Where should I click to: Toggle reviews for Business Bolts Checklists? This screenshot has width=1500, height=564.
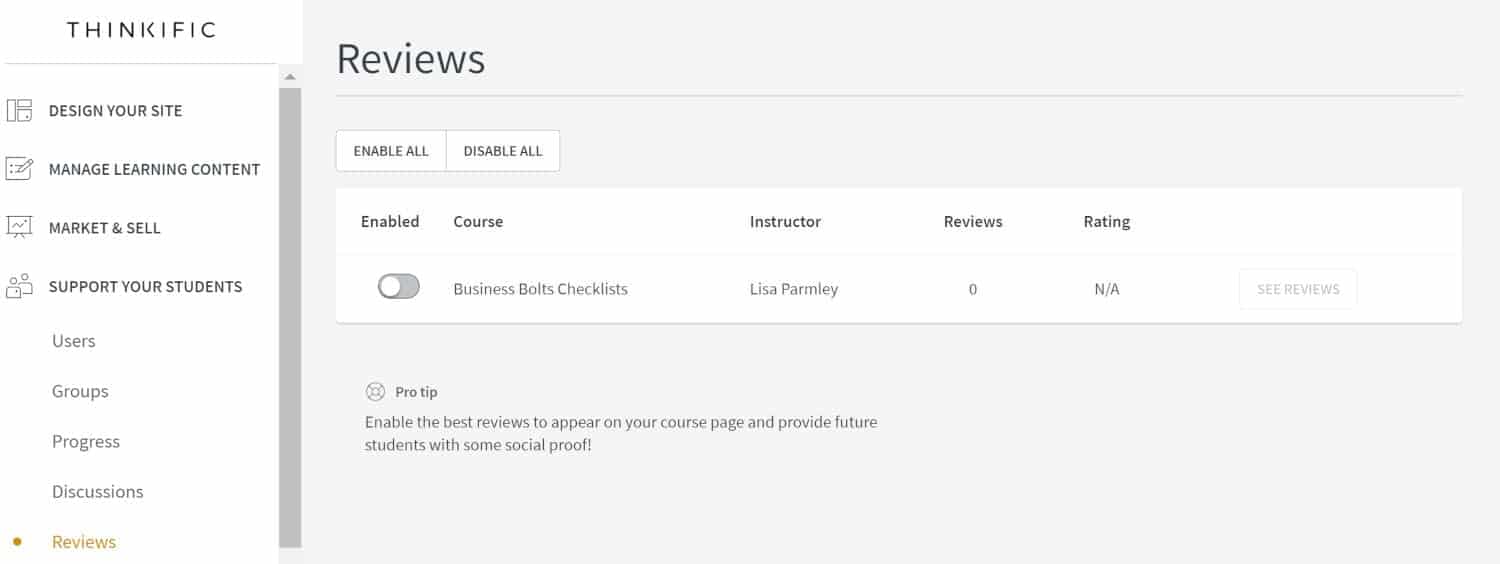398,287
